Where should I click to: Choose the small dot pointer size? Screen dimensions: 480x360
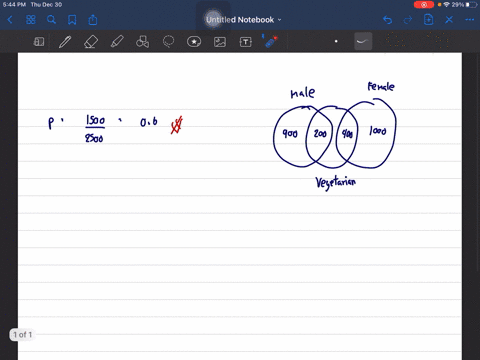click(336, 41)
